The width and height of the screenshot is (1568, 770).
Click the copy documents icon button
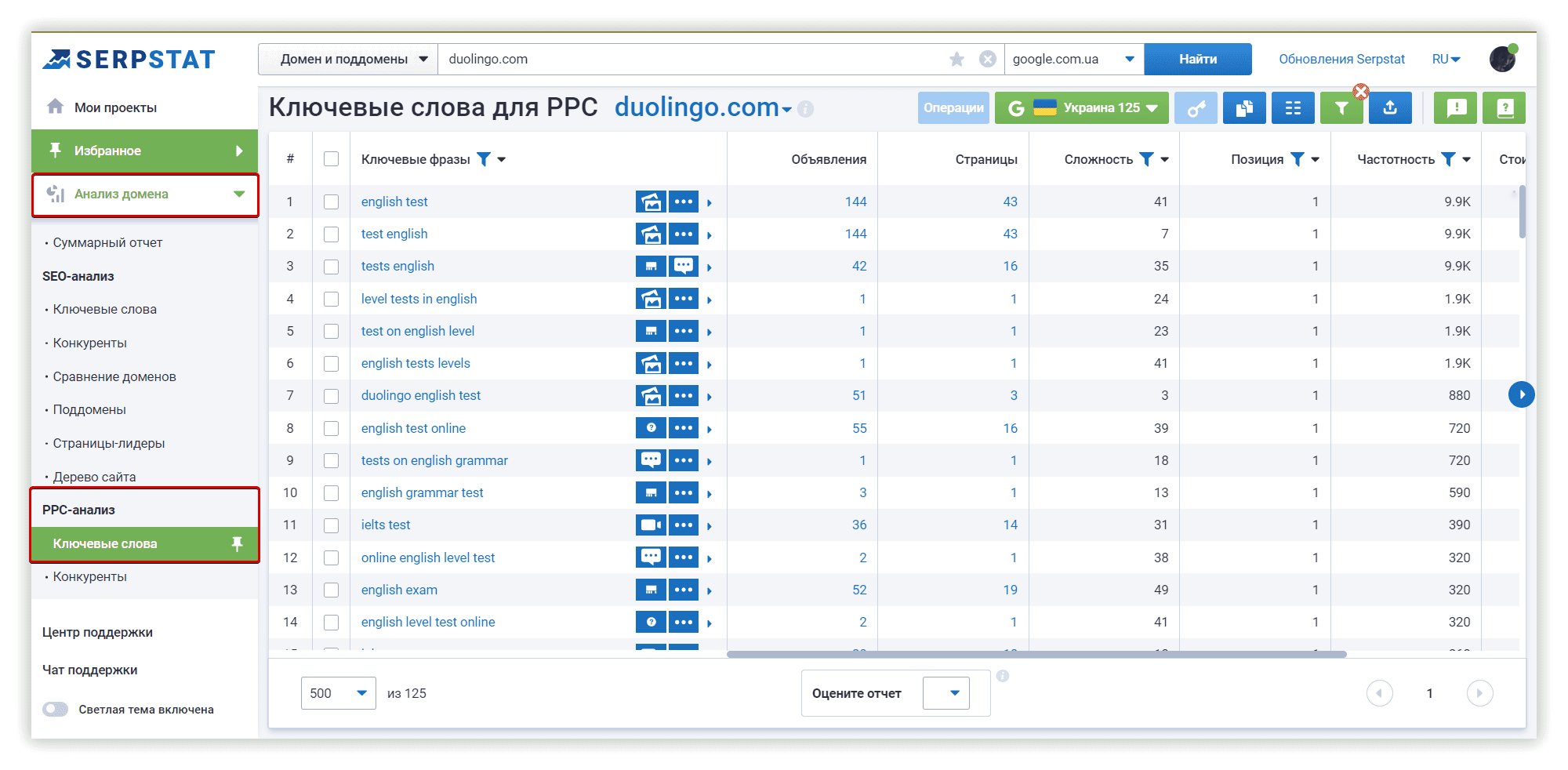pos(1245,108)
